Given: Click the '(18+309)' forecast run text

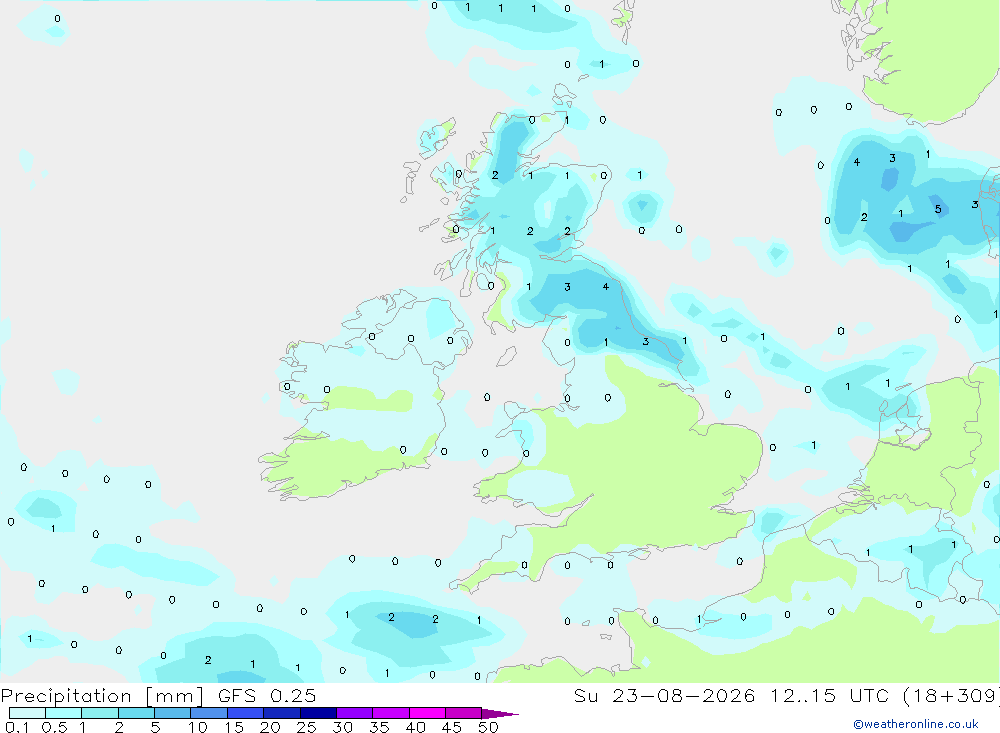Looking at the screenshot, I should (952, 696).
